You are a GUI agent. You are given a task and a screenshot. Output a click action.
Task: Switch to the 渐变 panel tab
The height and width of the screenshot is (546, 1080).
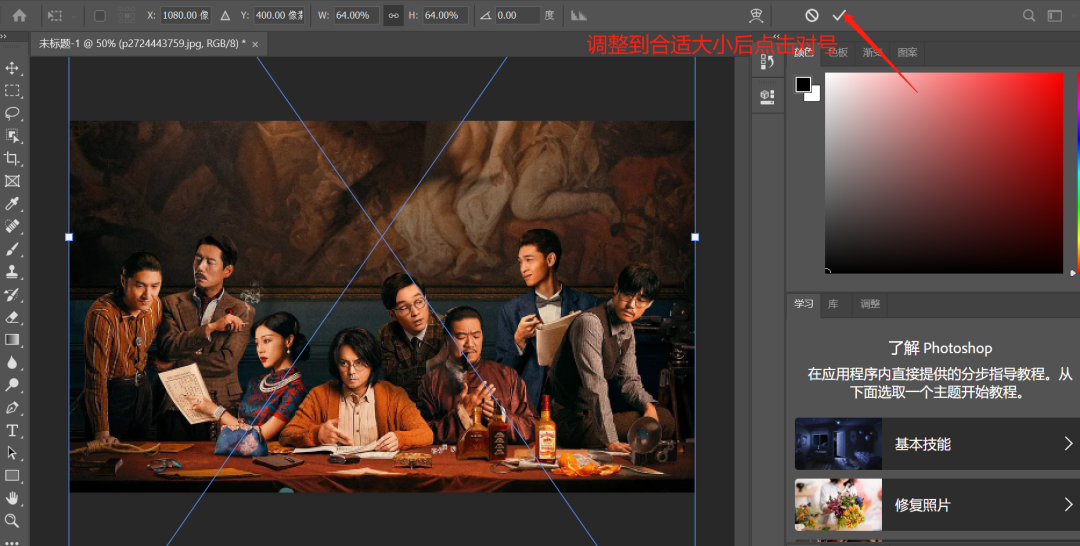tap(873, 53)
